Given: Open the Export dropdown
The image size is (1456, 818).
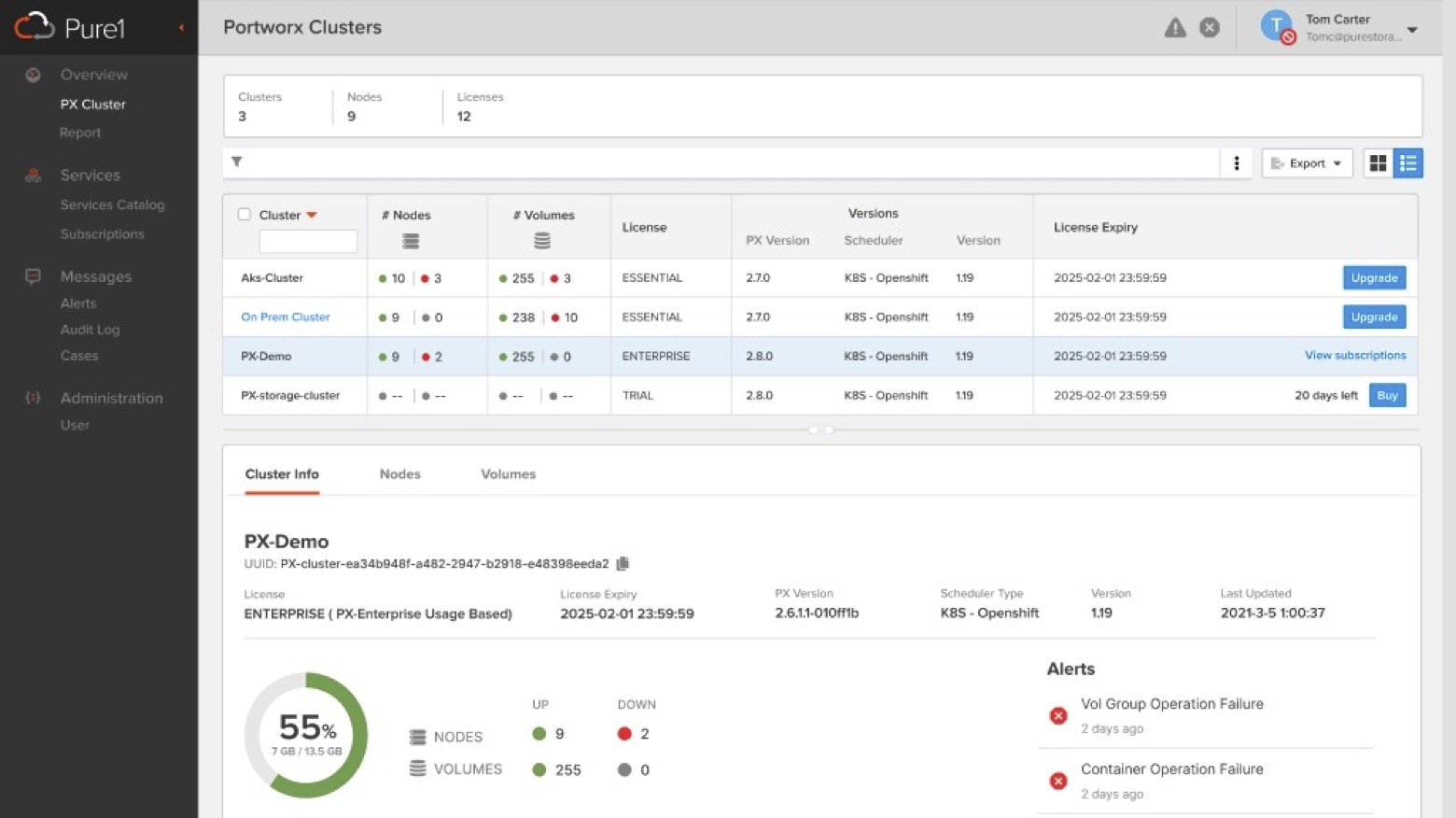Looking at the screenshot, I should coord(1306,162).
